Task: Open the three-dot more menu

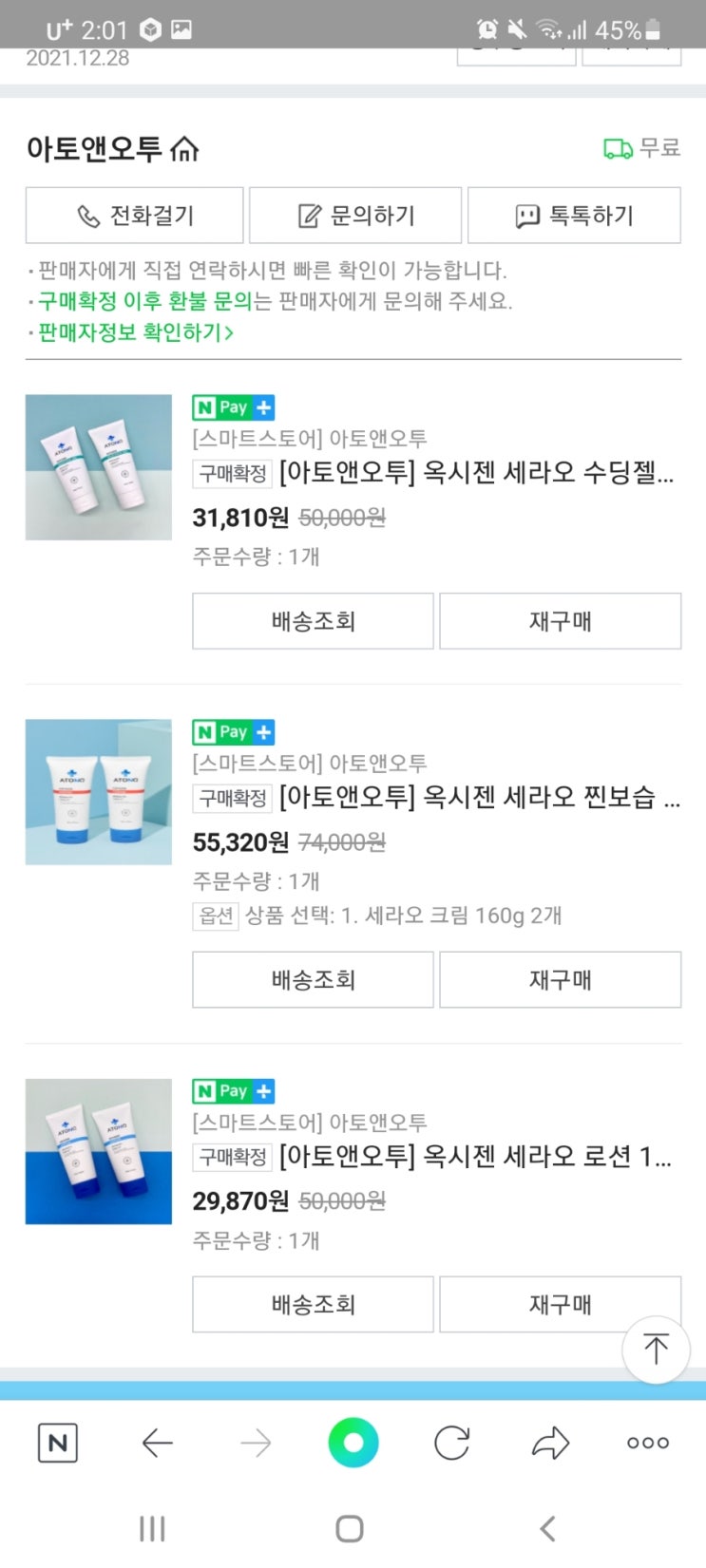Action: pos(648,1444)
